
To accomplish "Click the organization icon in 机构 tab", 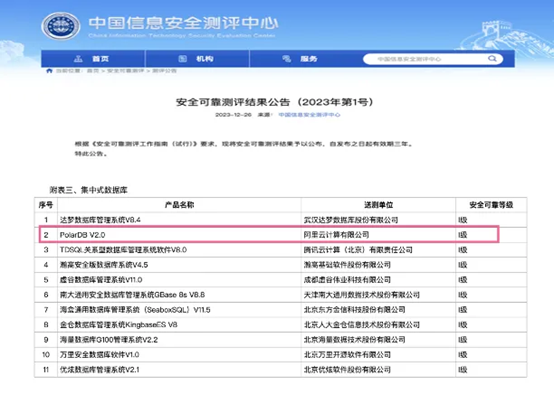I will click(x=182, y=59).
